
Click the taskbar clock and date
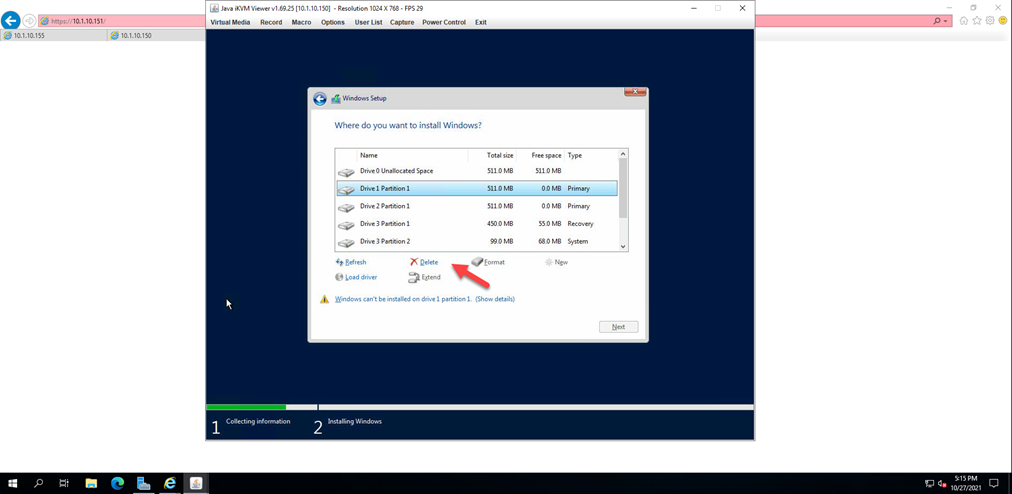tap(967, 483)
